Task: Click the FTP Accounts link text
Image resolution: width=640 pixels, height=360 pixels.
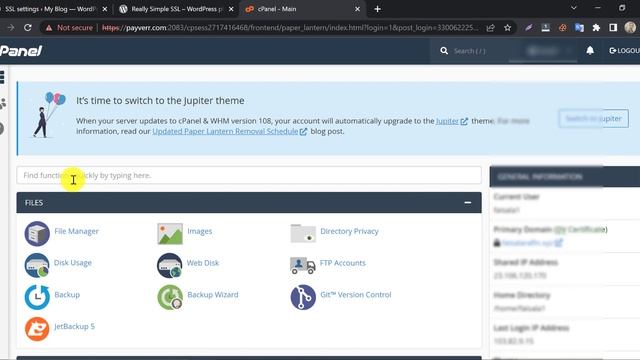Action: (x=342, y=263)
